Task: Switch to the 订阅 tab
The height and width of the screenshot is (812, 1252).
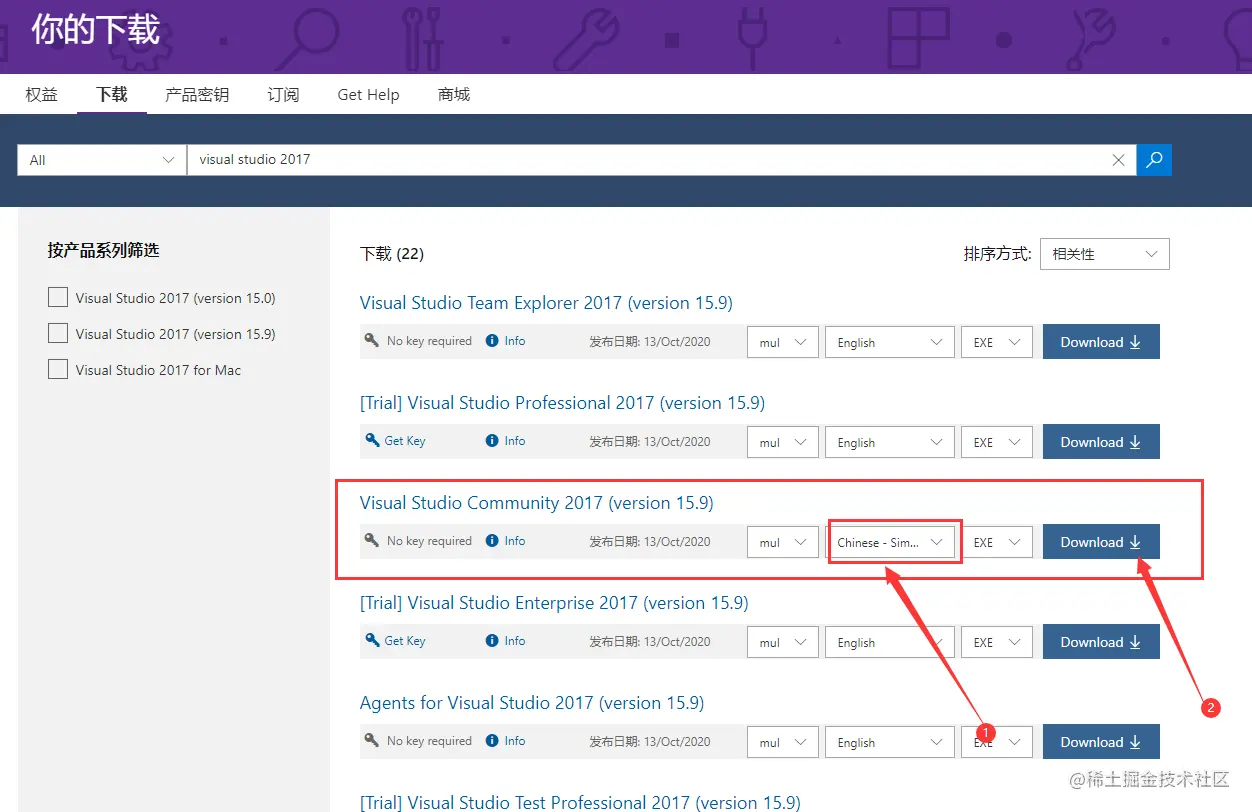Action: point(283,95)
